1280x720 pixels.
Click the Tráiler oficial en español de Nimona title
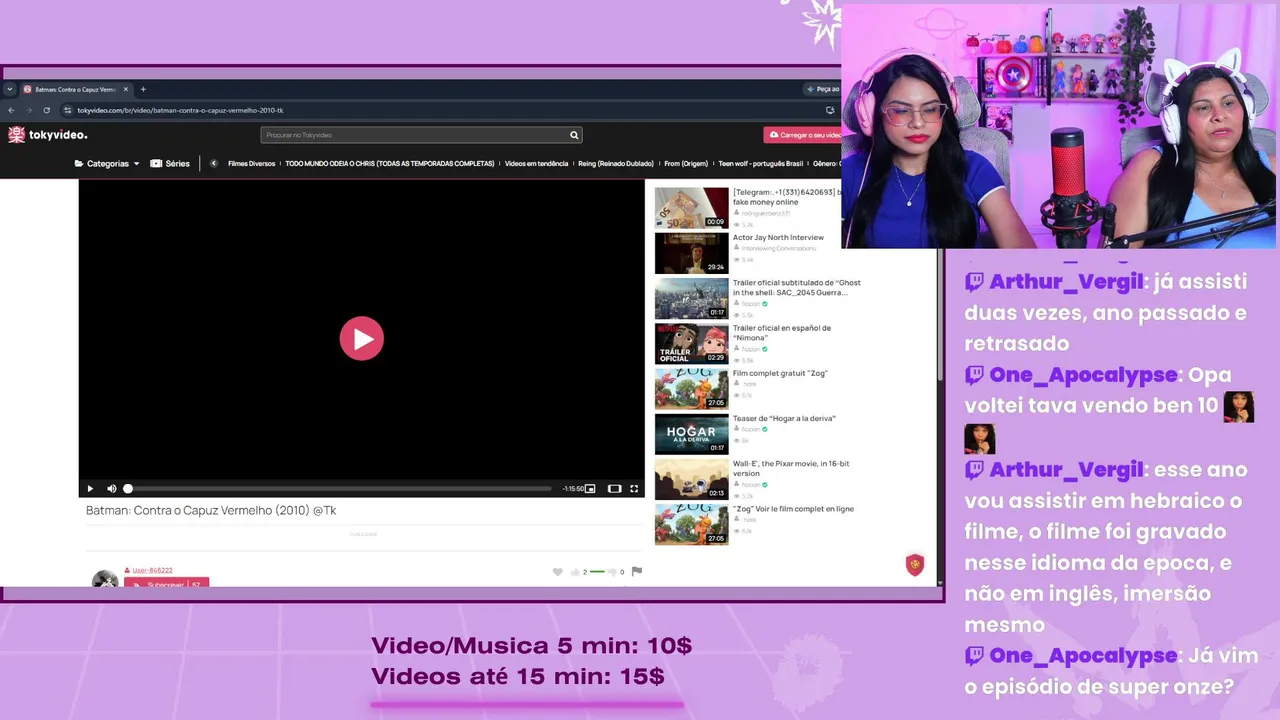tap(782, 333)
